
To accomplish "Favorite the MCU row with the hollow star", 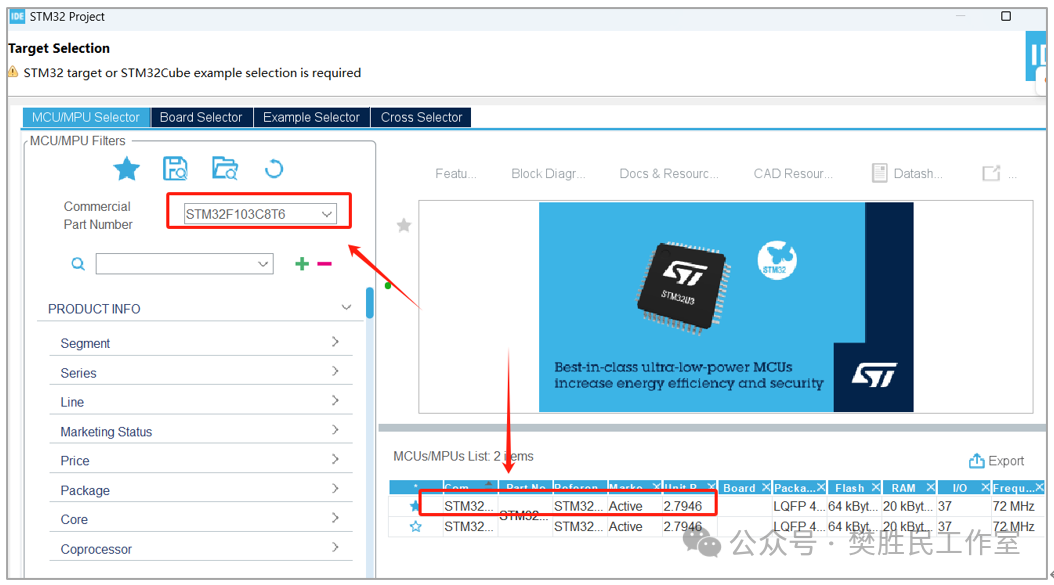I will pyautogui.click(x=416, y=526).
